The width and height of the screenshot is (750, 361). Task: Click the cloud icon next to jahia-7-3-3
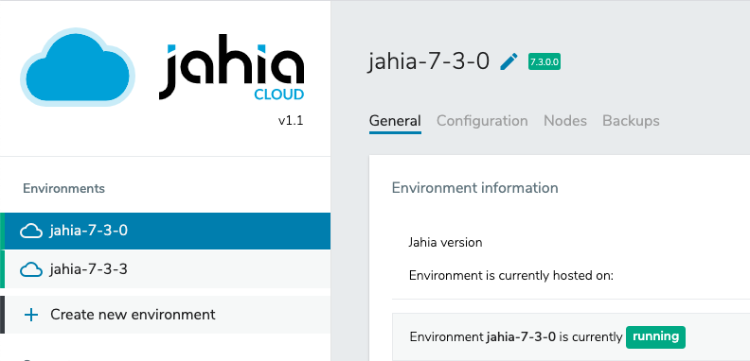(31, 270)
